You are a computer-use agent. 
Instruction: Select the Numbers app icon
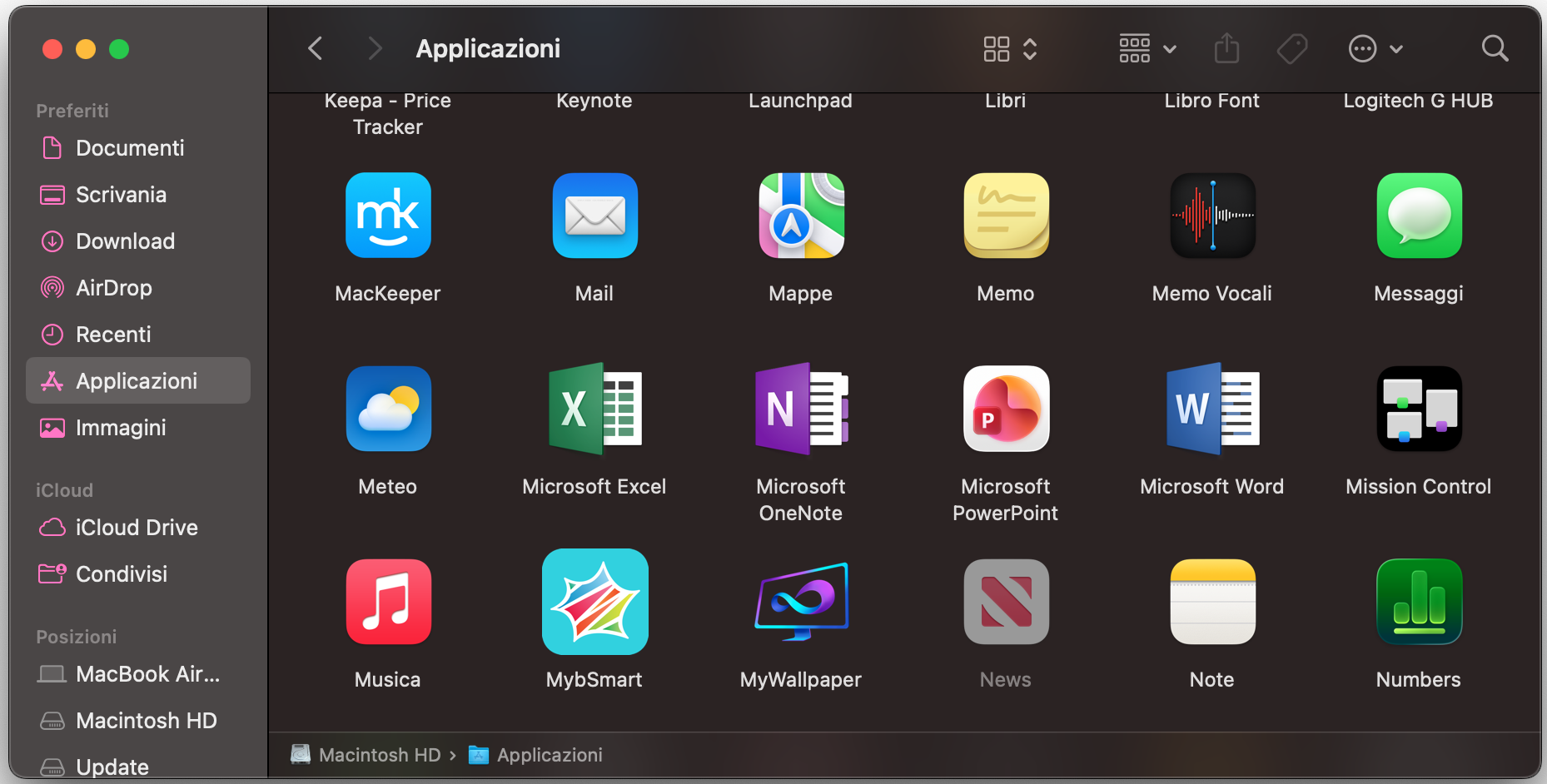click(1419, 602)
